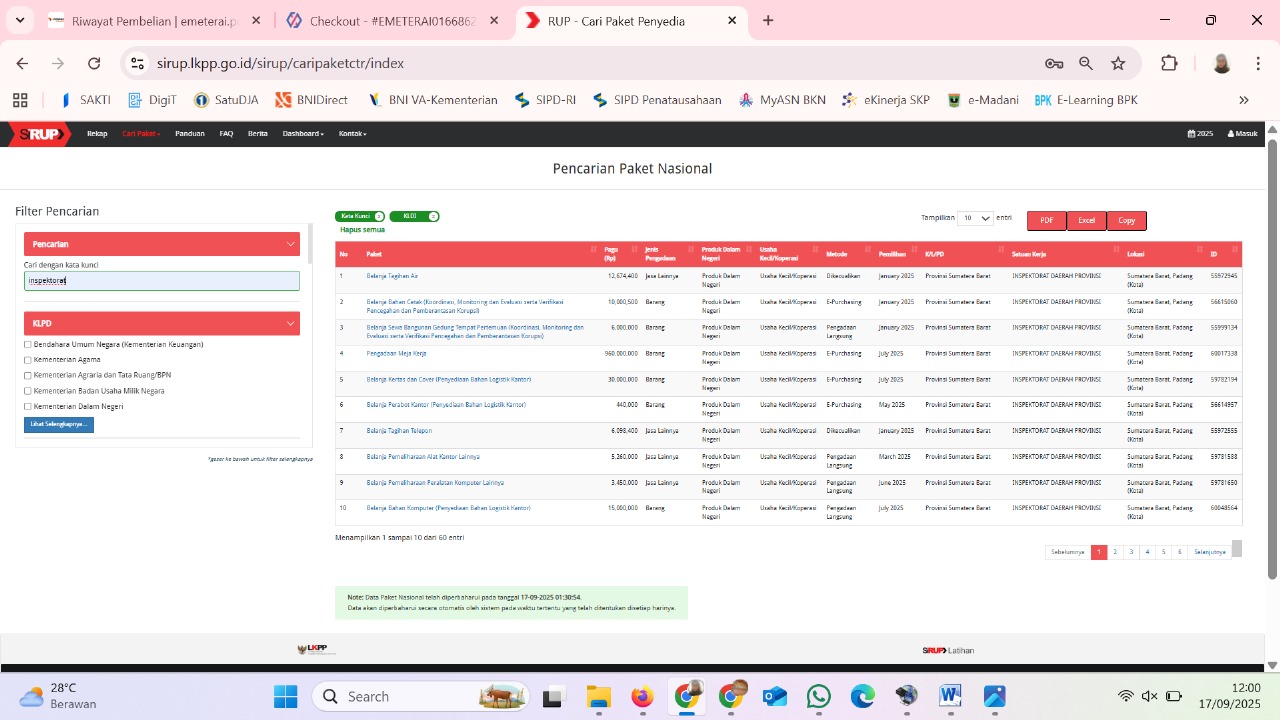Remove the Kata Kunci filter tag

coord(379,216)
